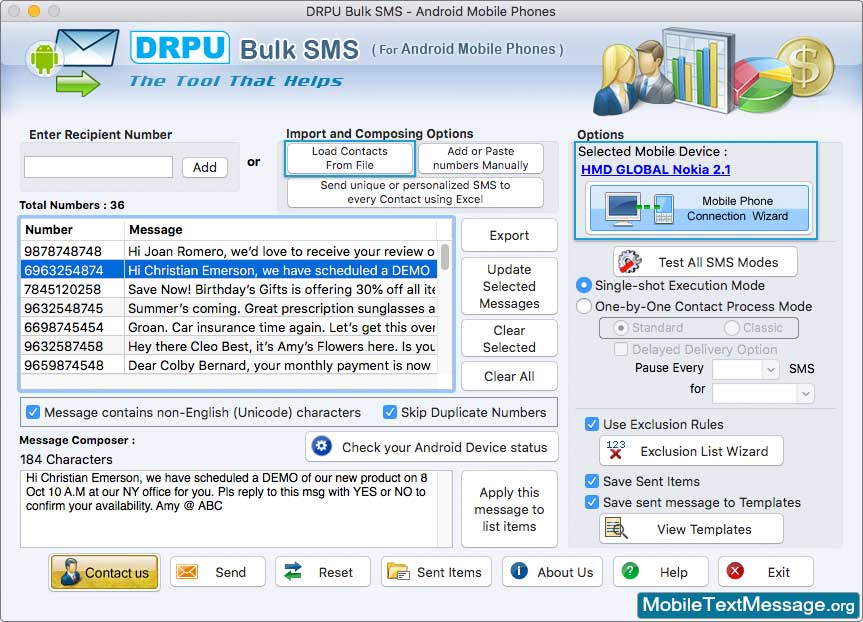863x622 pixels.
Task: Select the row with number 9659874548
Action: click(x=229, y=365)
